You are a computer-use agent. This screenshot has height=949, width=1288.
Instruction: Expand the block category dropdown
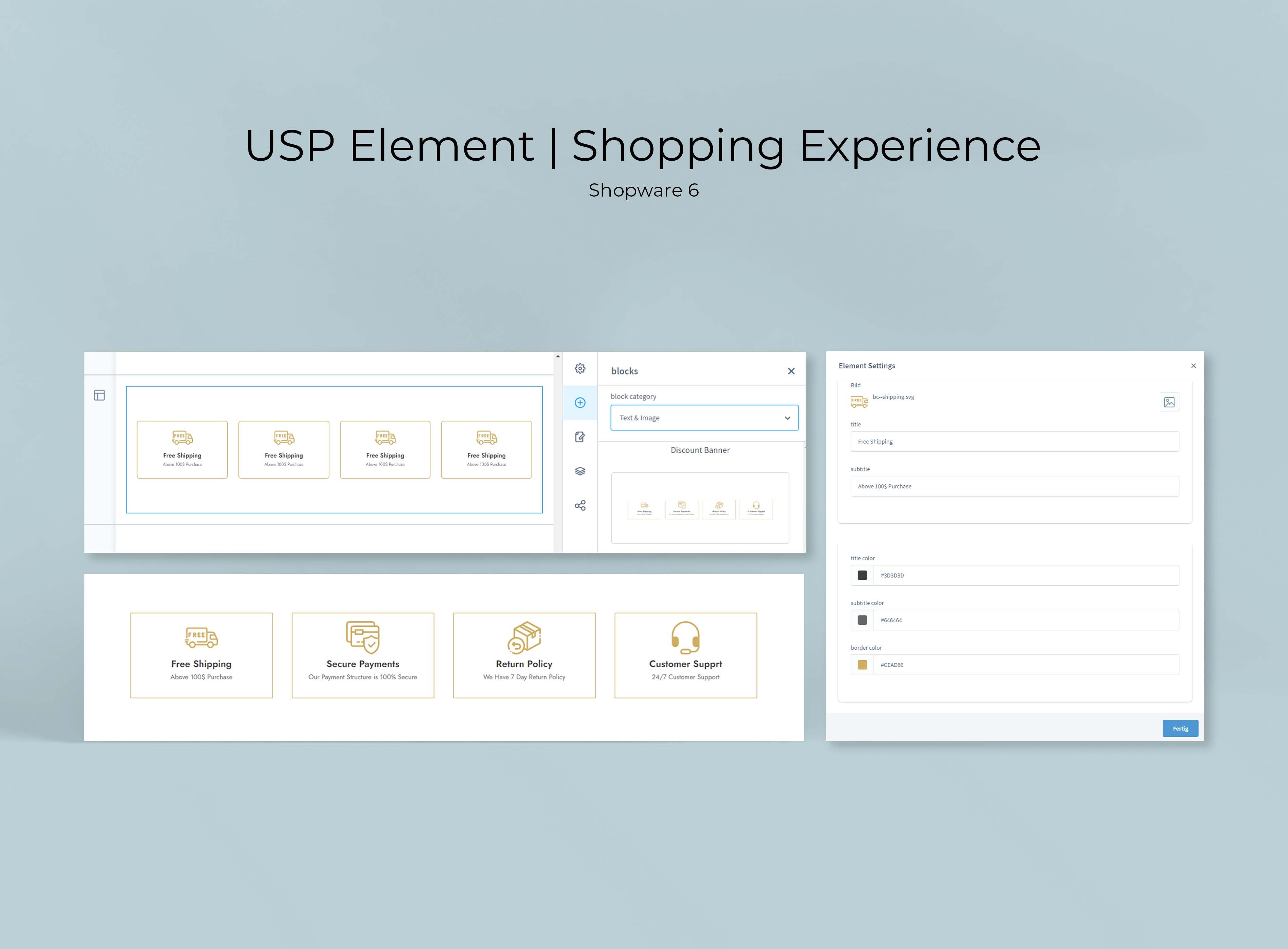pos(704,418)
